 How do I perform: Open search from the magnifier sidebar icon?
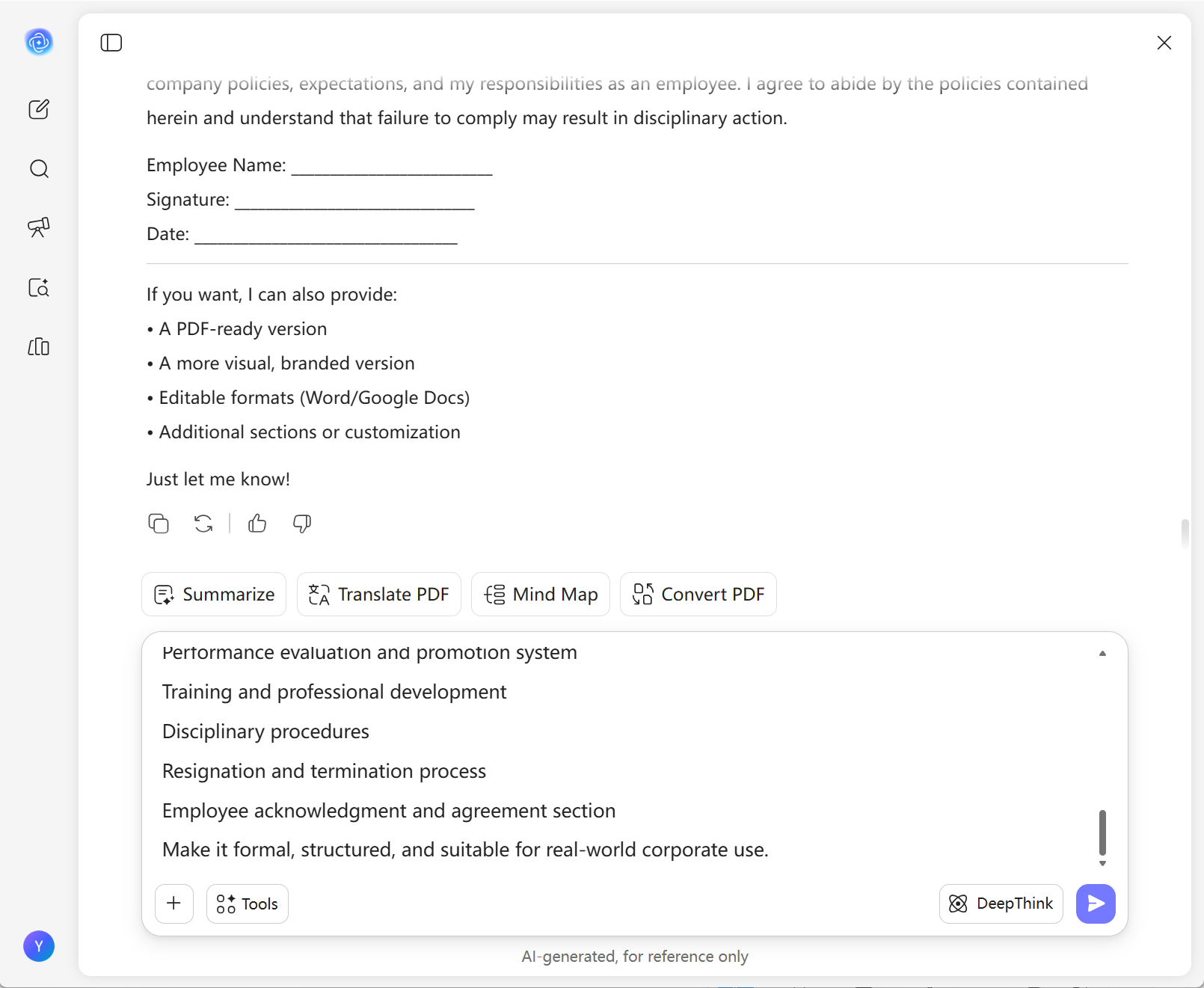(39, 169)
